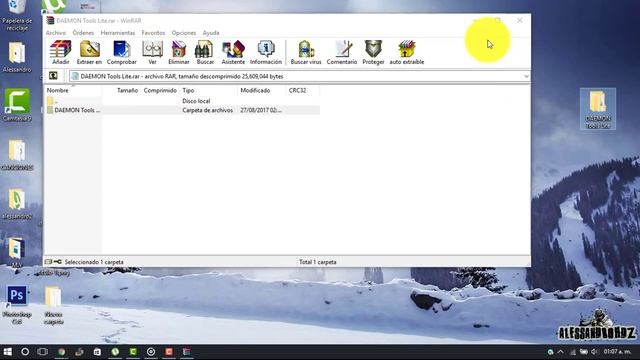The image size is (640, 360).
Task: Sort by the CRC32 column header
Action: [x=303, y=90]
